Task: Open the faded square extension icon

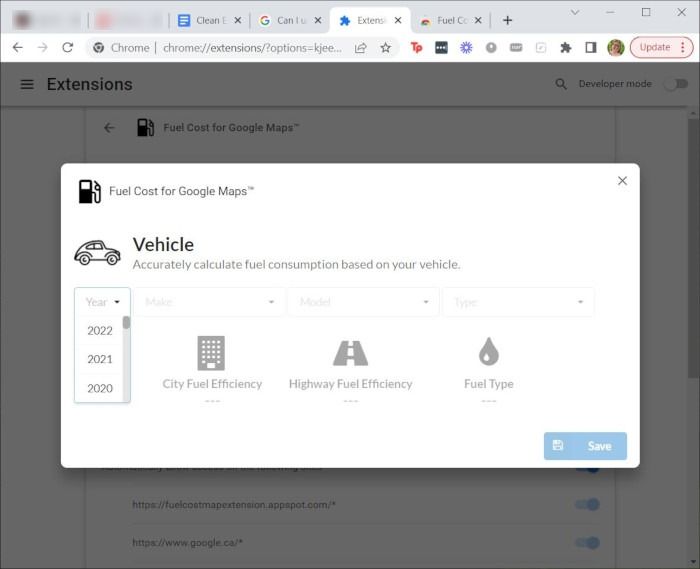Action: click(x=541, y=47)
